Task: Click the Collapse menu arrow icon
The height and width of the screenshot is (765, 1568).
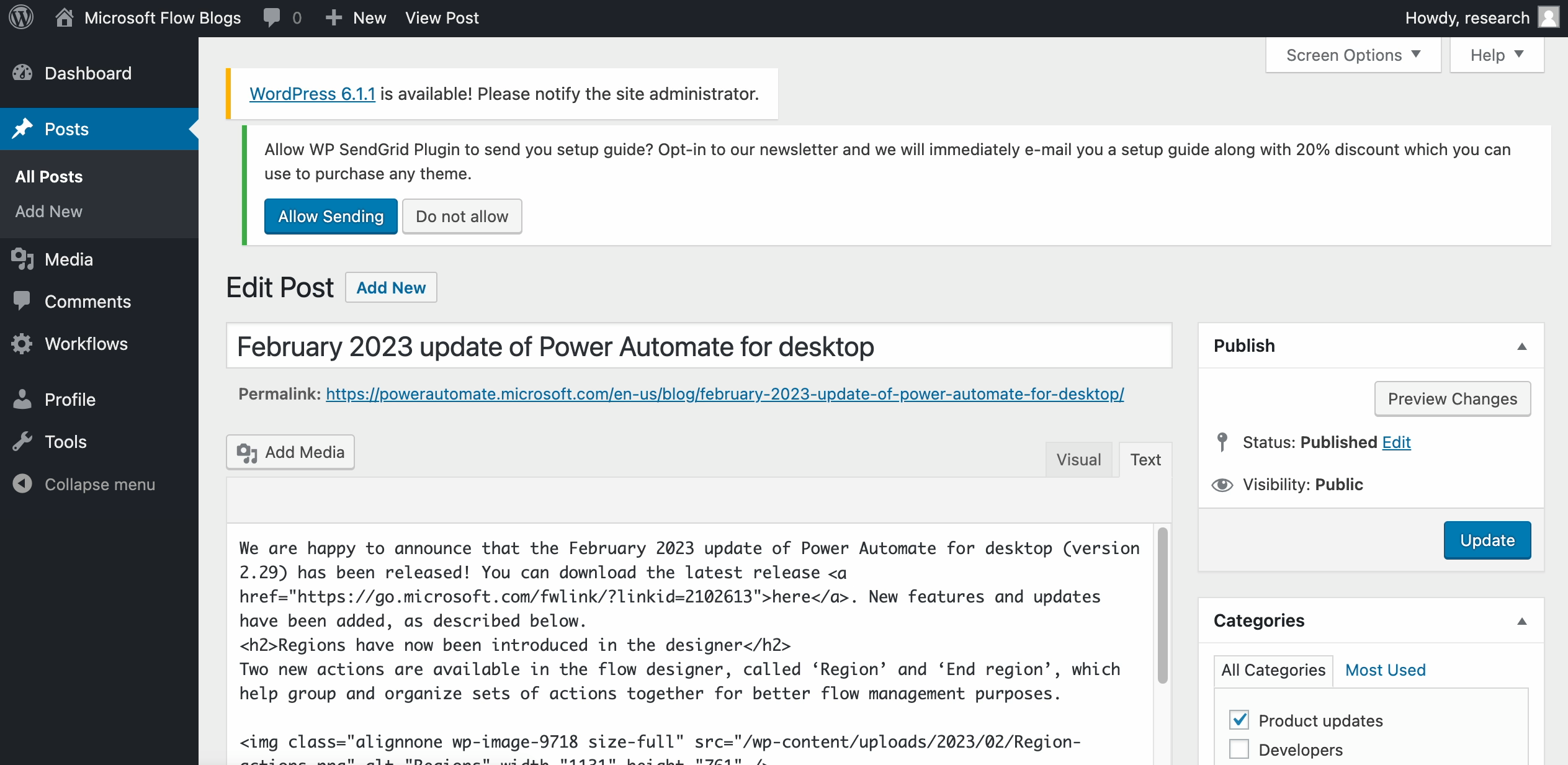Action: [22, 484]
